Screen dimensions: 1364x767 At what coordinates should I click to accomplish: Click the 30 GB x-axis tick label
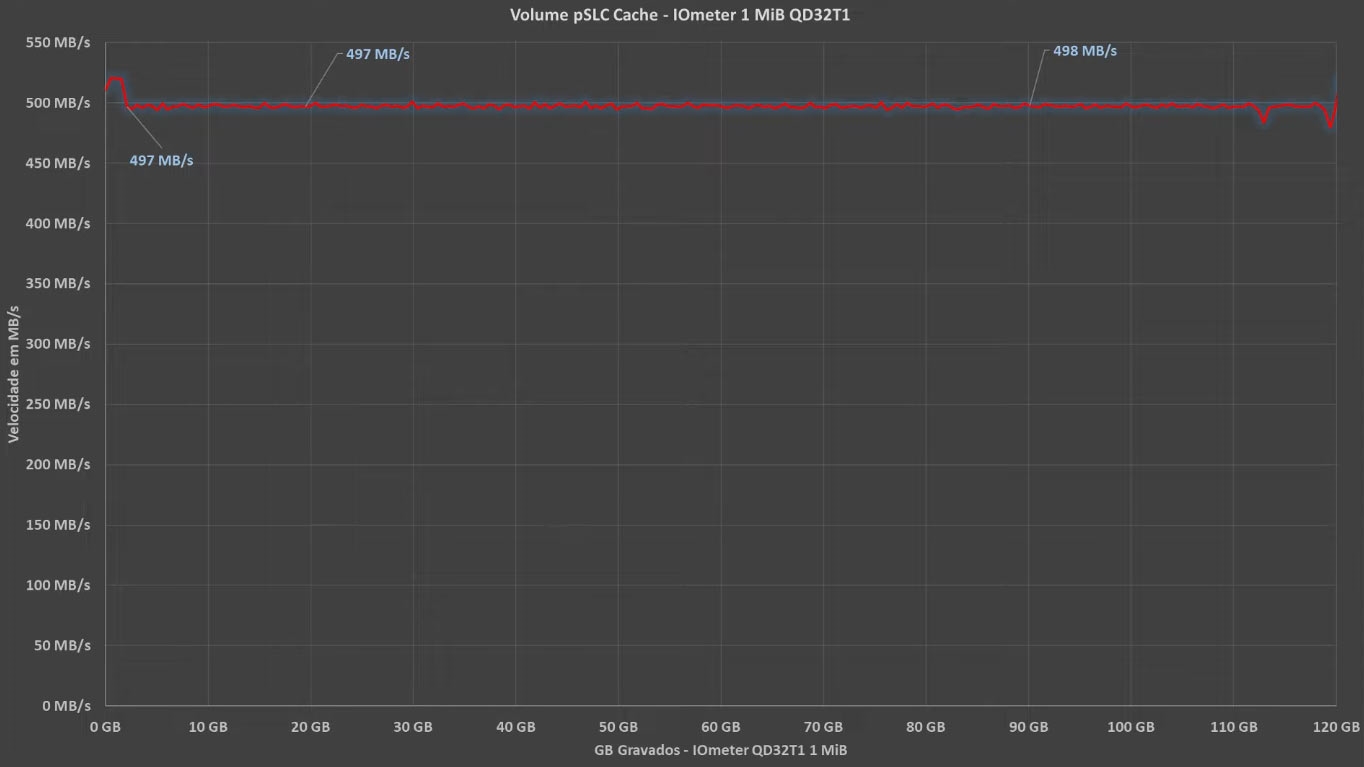[413, 727]
